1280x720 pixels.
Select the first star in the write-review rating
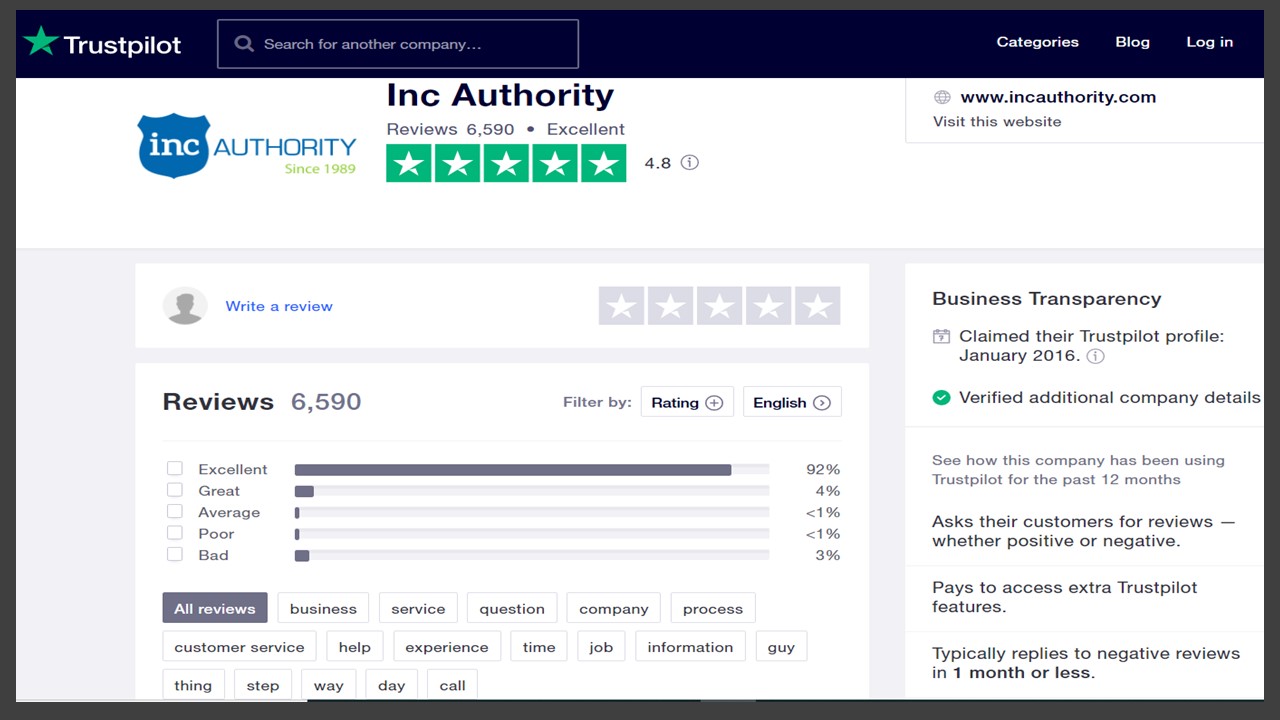tap(622, 306)
